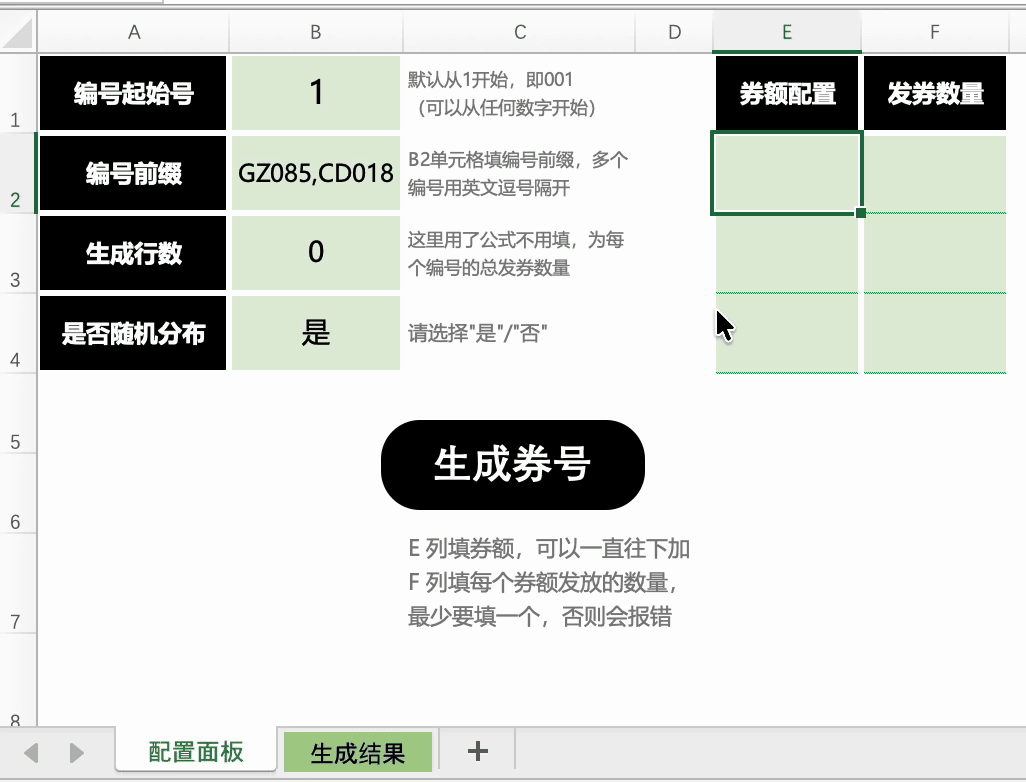Click the selected empty cell E2
This screenshot has width=1026, height=782.
pyautogui.click(x=787, y=173)
